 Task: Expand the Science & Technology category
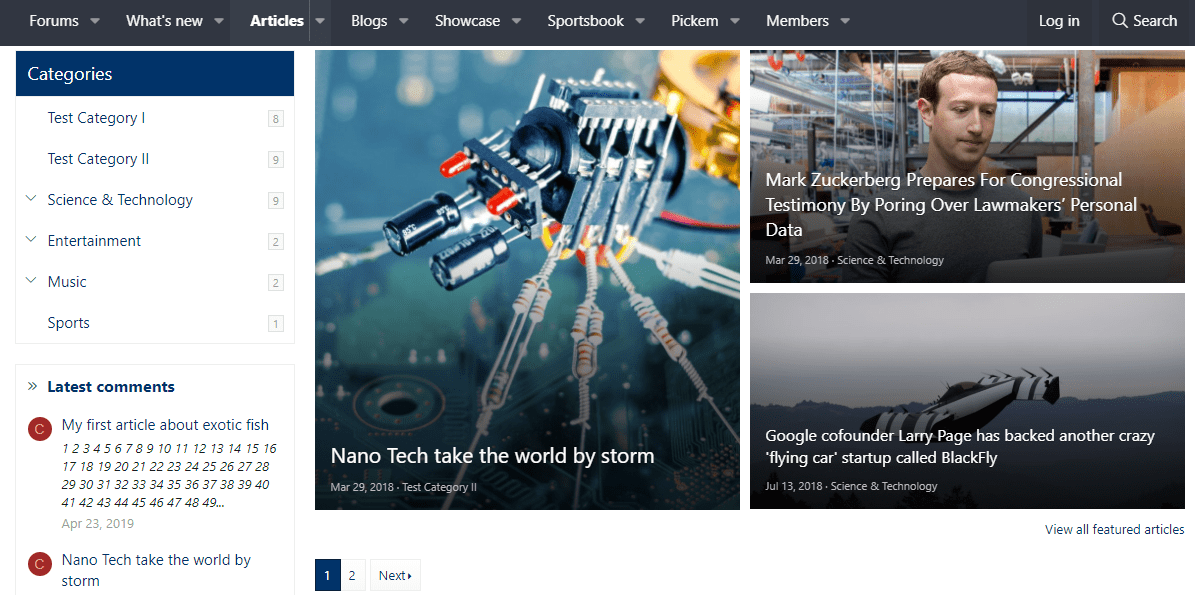click(x=31, y=199)
